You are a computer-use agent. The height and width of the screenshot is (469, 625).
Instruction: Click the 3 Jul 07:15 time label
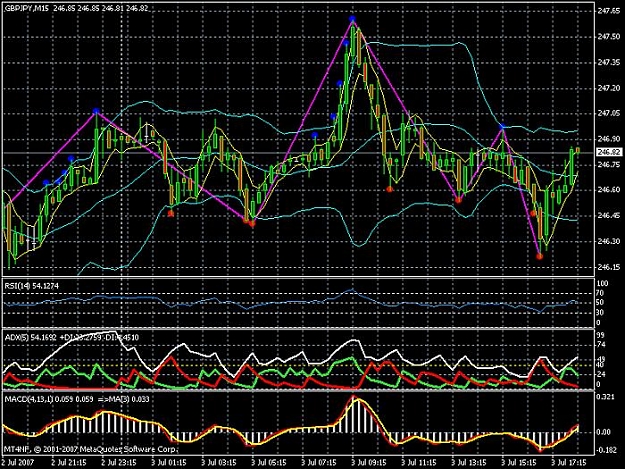tap(318, 463)
